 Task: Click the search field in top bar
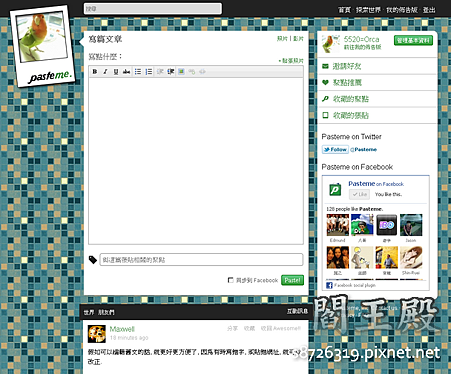point(153,9)
